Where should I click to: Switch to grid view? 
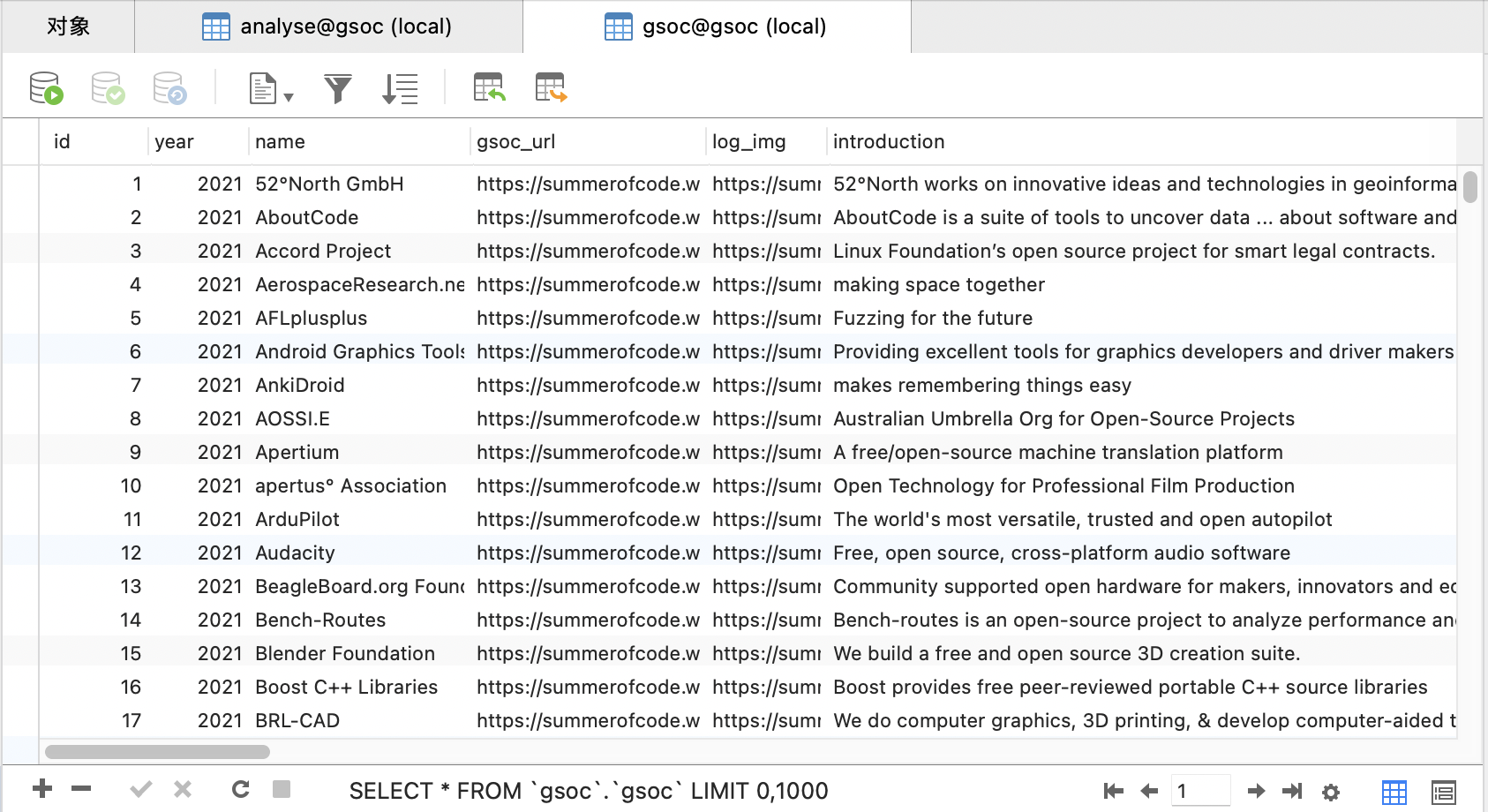pos(1394,793)
